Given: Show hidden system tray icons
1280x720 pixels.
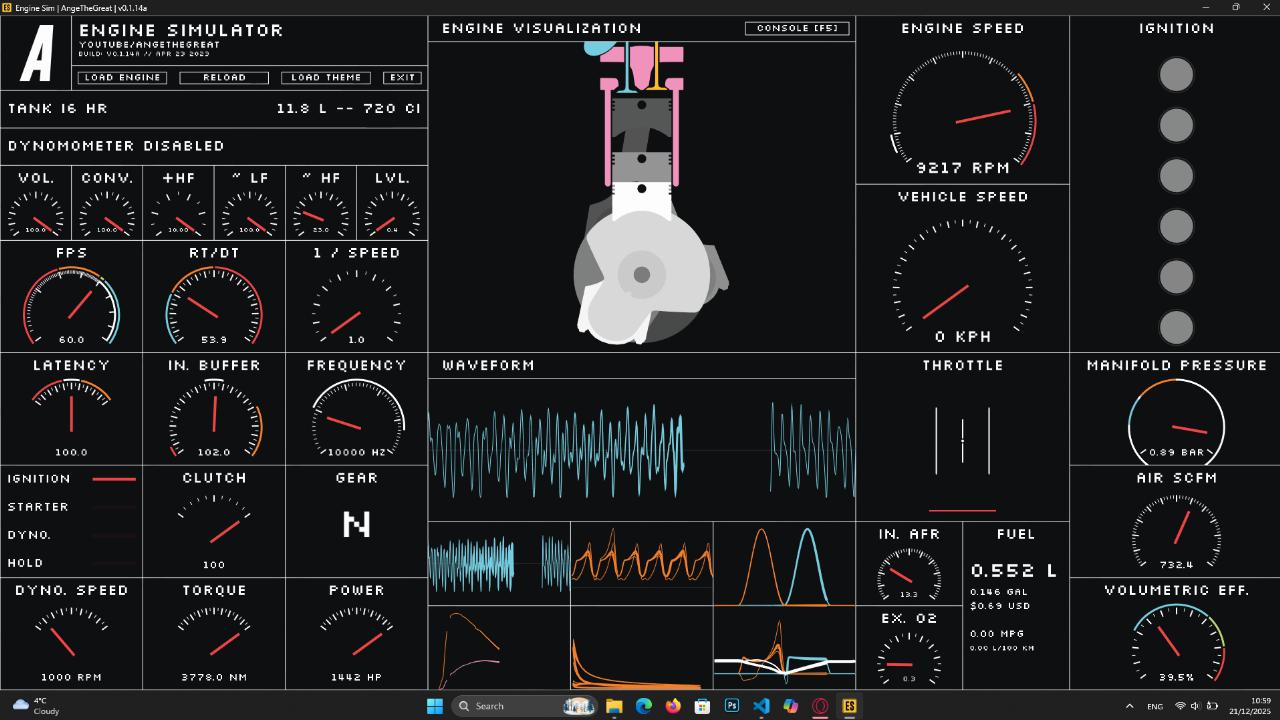Looking at the screenshot, I should [1129, 706].
